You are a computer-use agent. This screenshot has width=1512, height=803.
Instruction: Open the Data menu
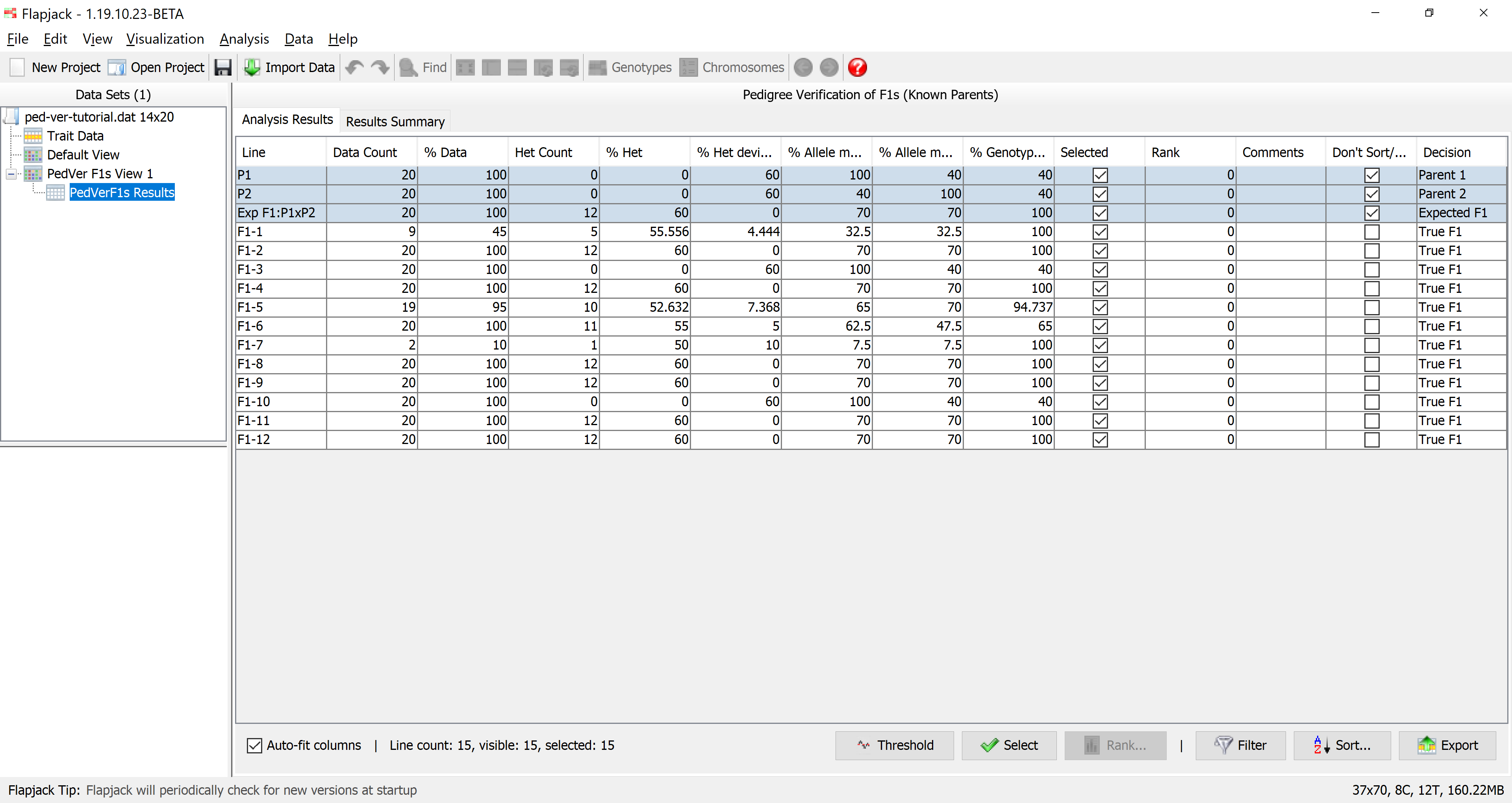(x=299, y=39)
